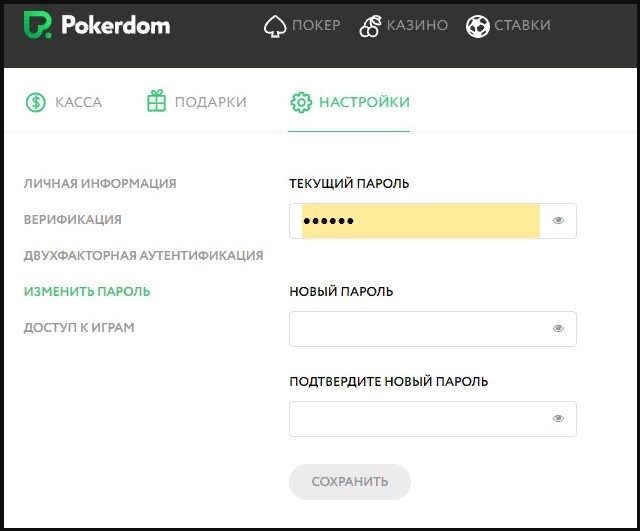Open the КАССА tab
This screenshot has width=640, height=531.
coord(78,102)
